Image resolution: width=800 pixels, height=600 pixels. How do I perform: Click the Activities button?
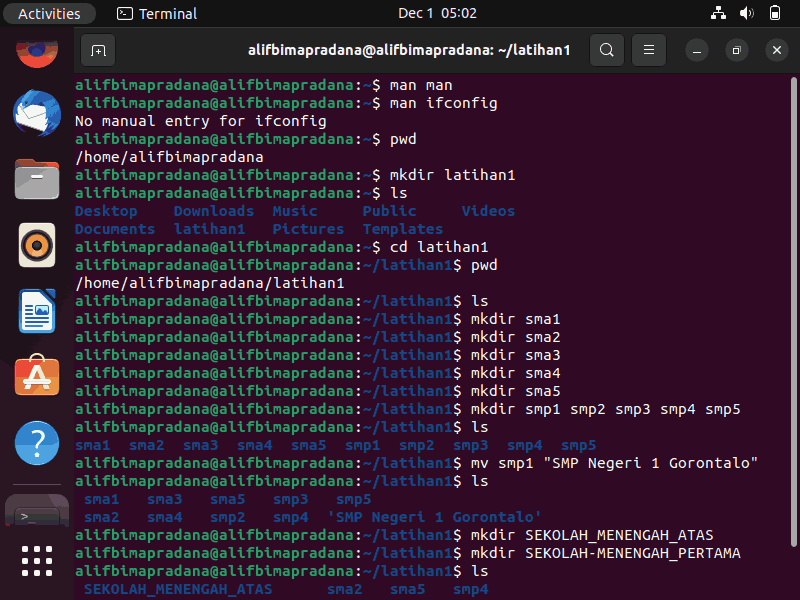coord(49,13)
